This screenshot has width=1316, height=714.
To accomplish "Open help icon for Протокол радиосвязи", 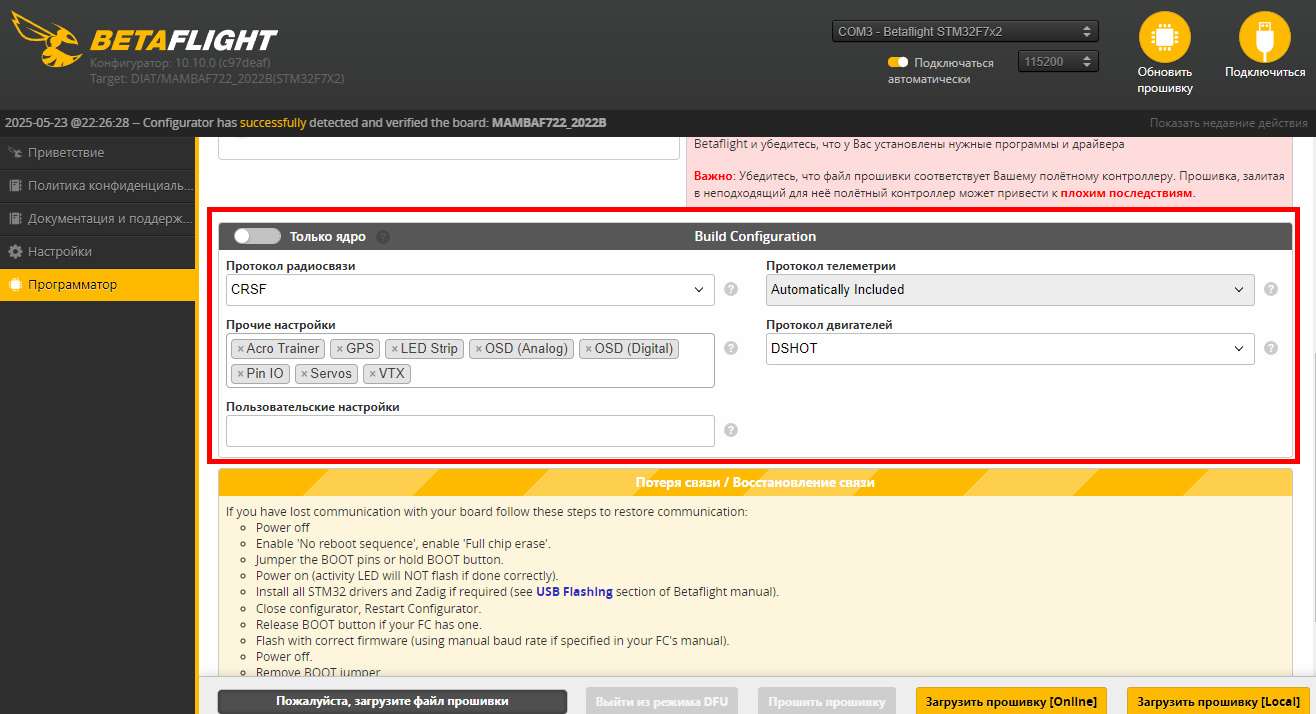I will (x=731, y=289).
